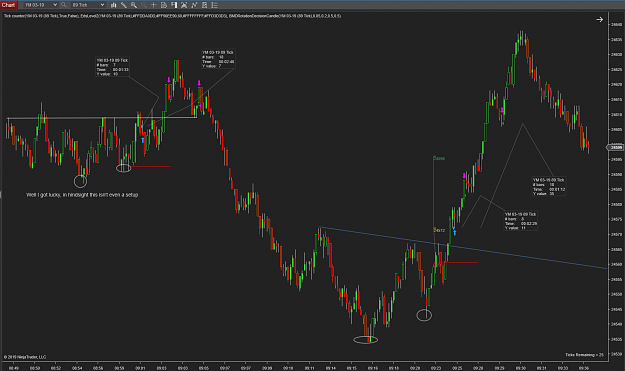Show the data box icon

pos(164,5)
